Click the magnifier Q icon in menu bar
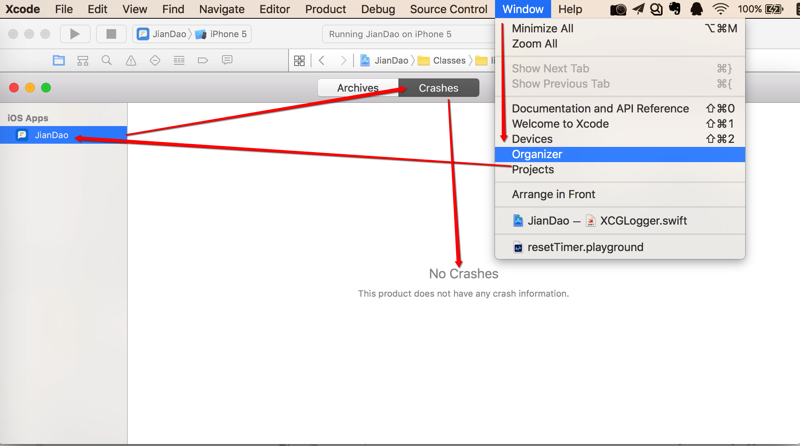 (657, 9)
